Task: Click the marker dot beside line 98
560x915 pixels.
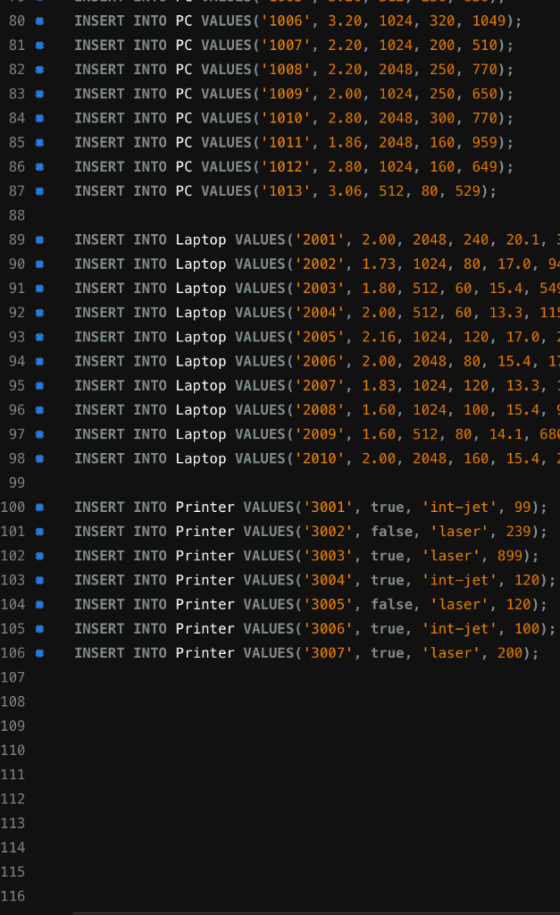Action: pyautogui.click(x=40, y=459)
